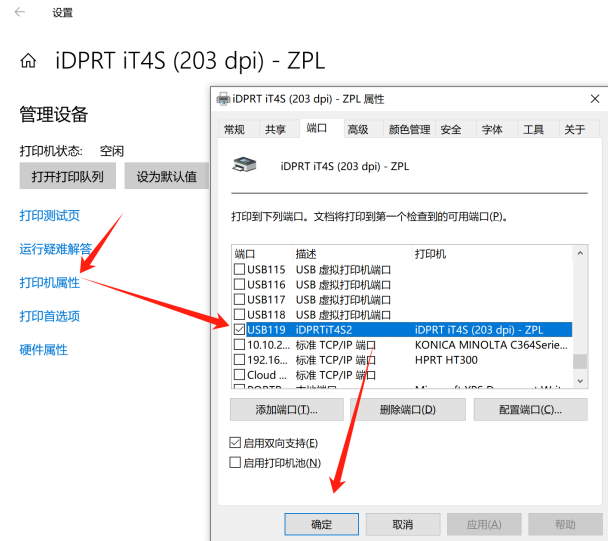
Task: Click the 描述 column header
Action: pyautogui.click(x=306, y=254)
